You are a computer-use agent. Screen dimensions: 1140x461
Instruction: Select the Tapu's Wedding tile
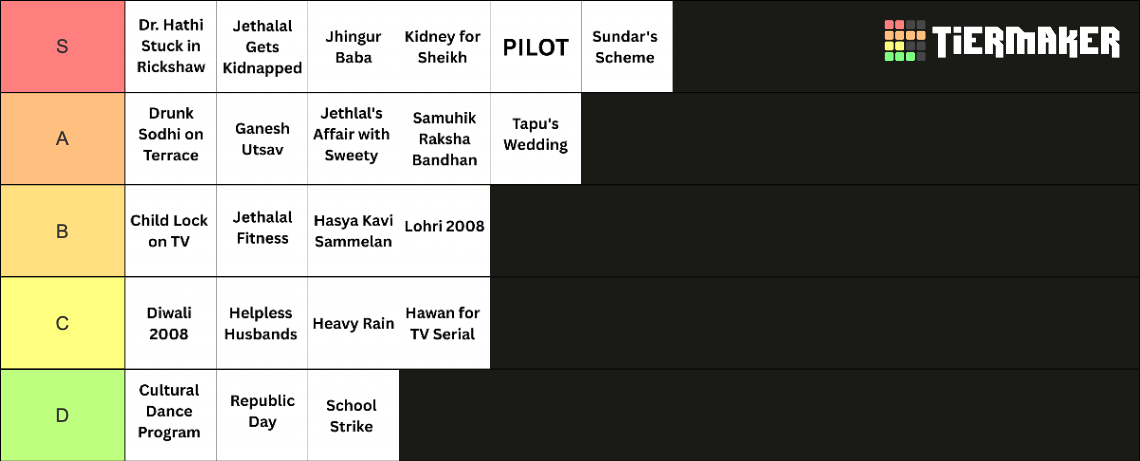click(536, 139)
